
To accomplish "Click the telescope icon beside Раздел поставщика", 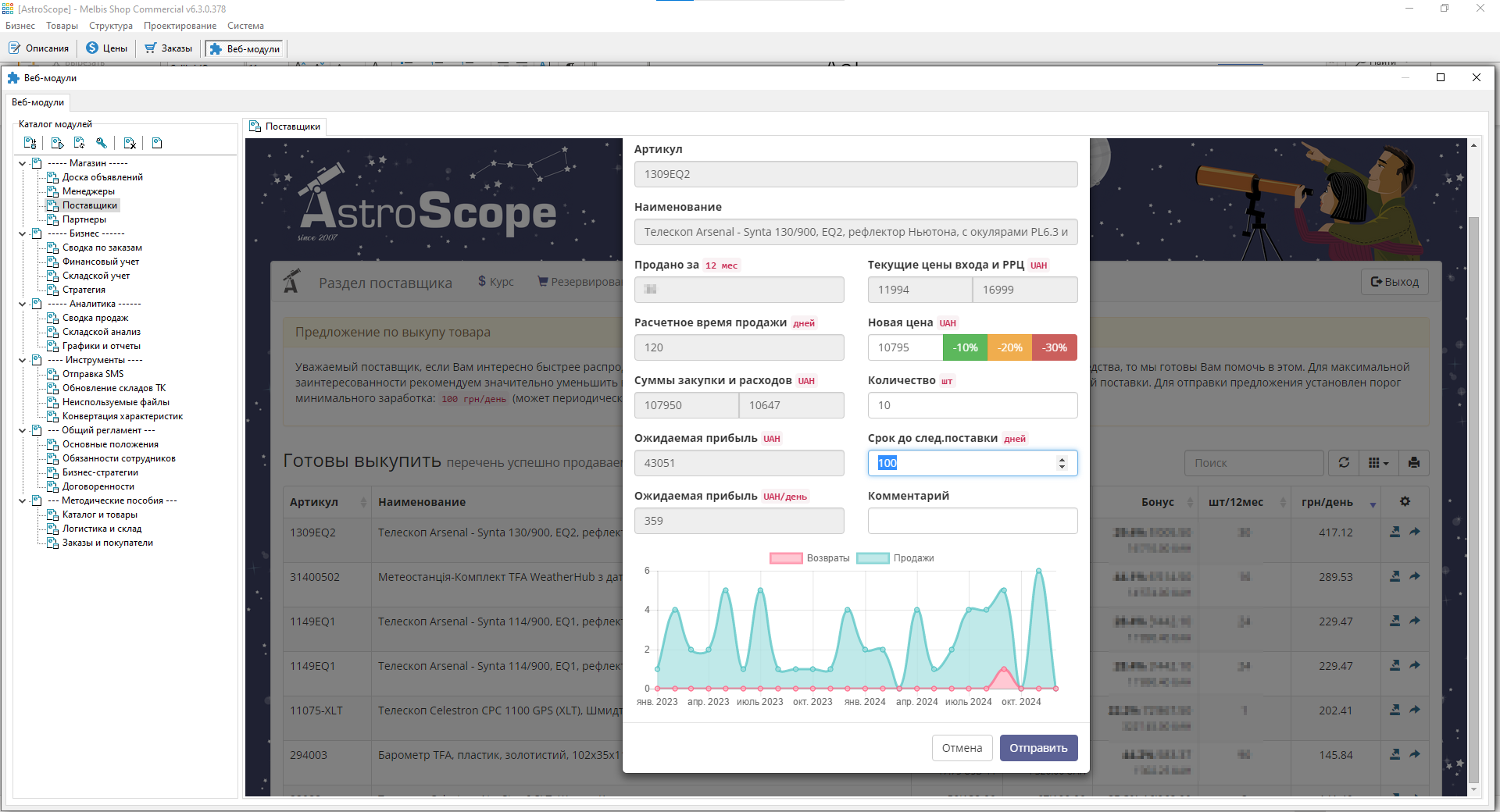I will pos(291,281).
